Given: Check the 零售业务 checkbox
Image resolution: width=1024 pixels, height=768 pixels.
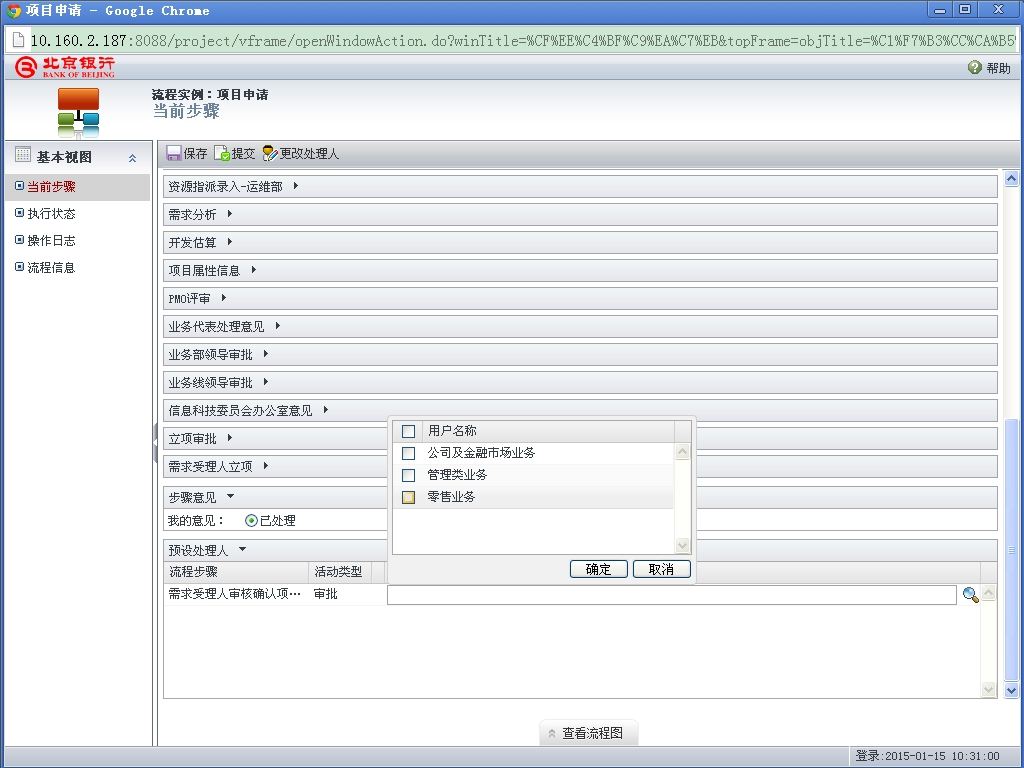Looking at the screenshot, I should [x=408, y=497].
